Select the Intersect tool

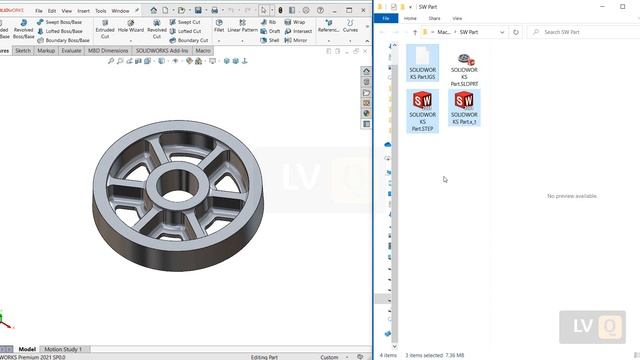pos(298,31)
